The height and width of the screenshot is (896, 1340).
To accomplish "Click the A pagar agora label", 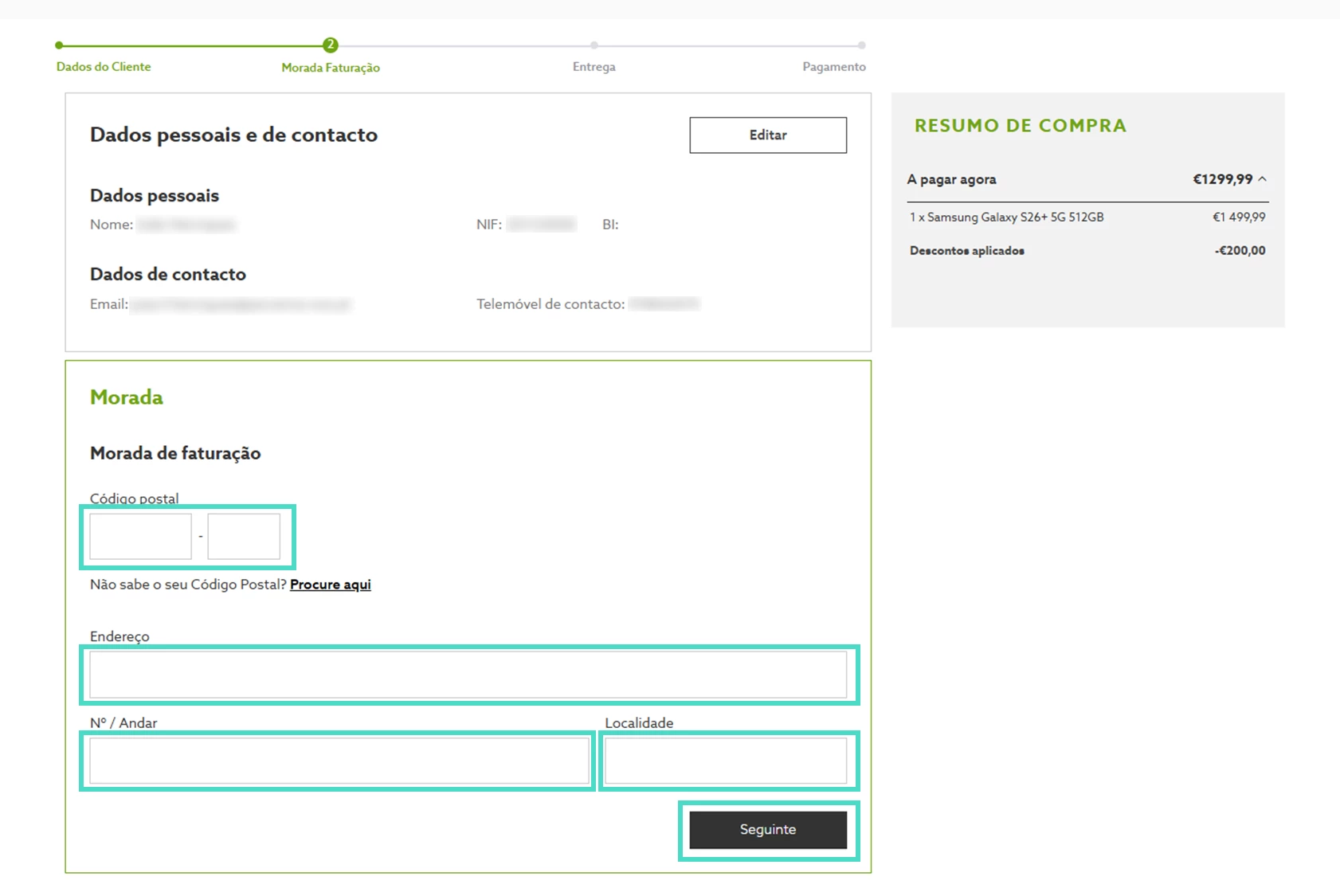I will (951, 179).
